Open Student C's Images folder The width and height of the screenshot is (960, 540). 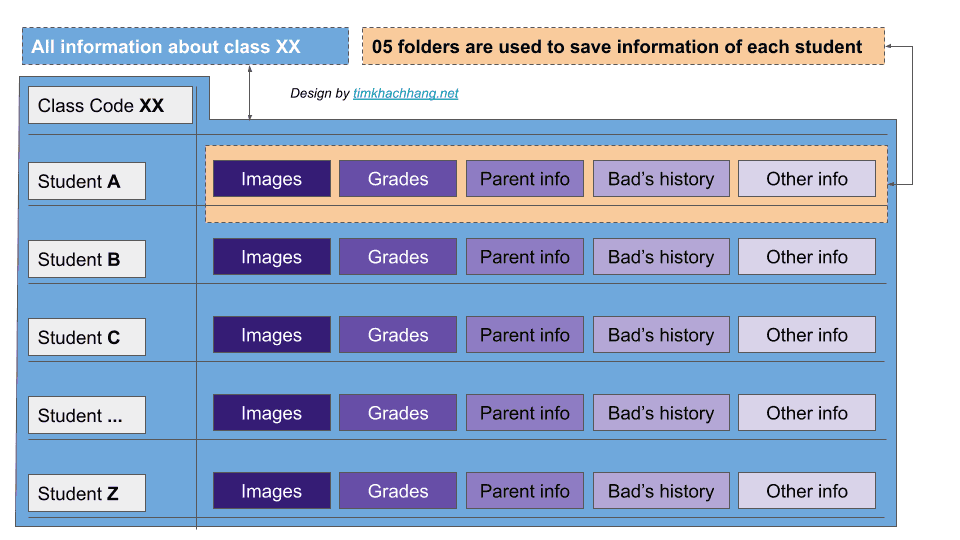tap(271, 335)
